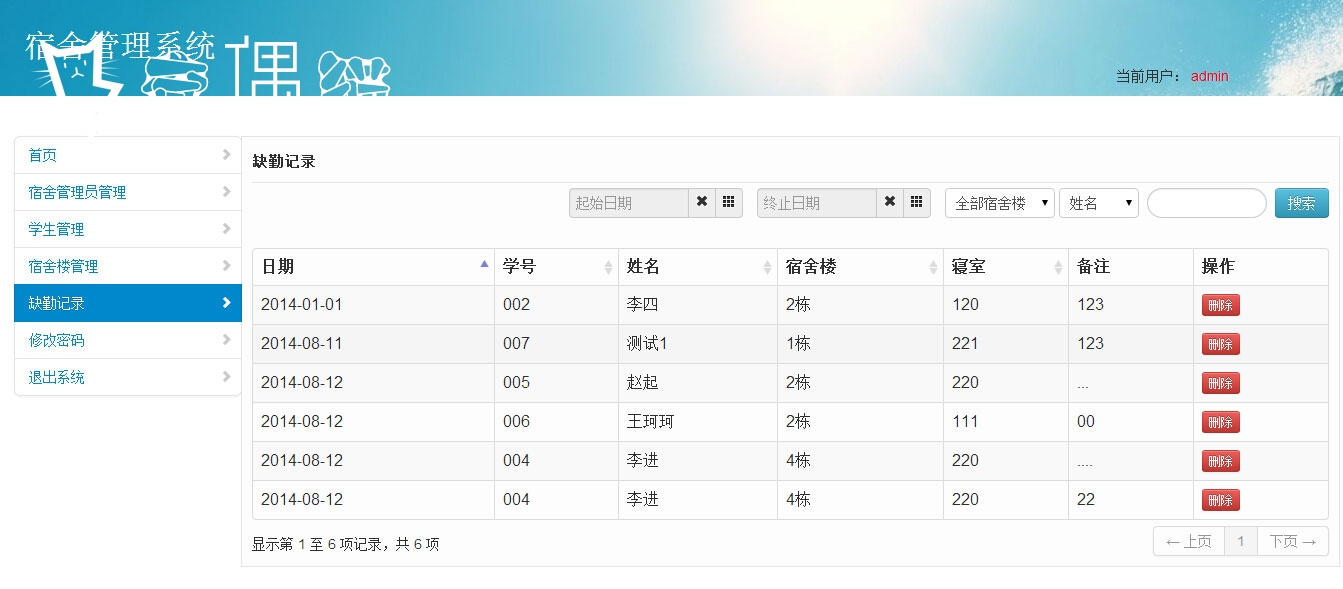The image size is (1343, 589).
Task: Delete the record for 王珂珂
Action: click(x=1220, y=422)
